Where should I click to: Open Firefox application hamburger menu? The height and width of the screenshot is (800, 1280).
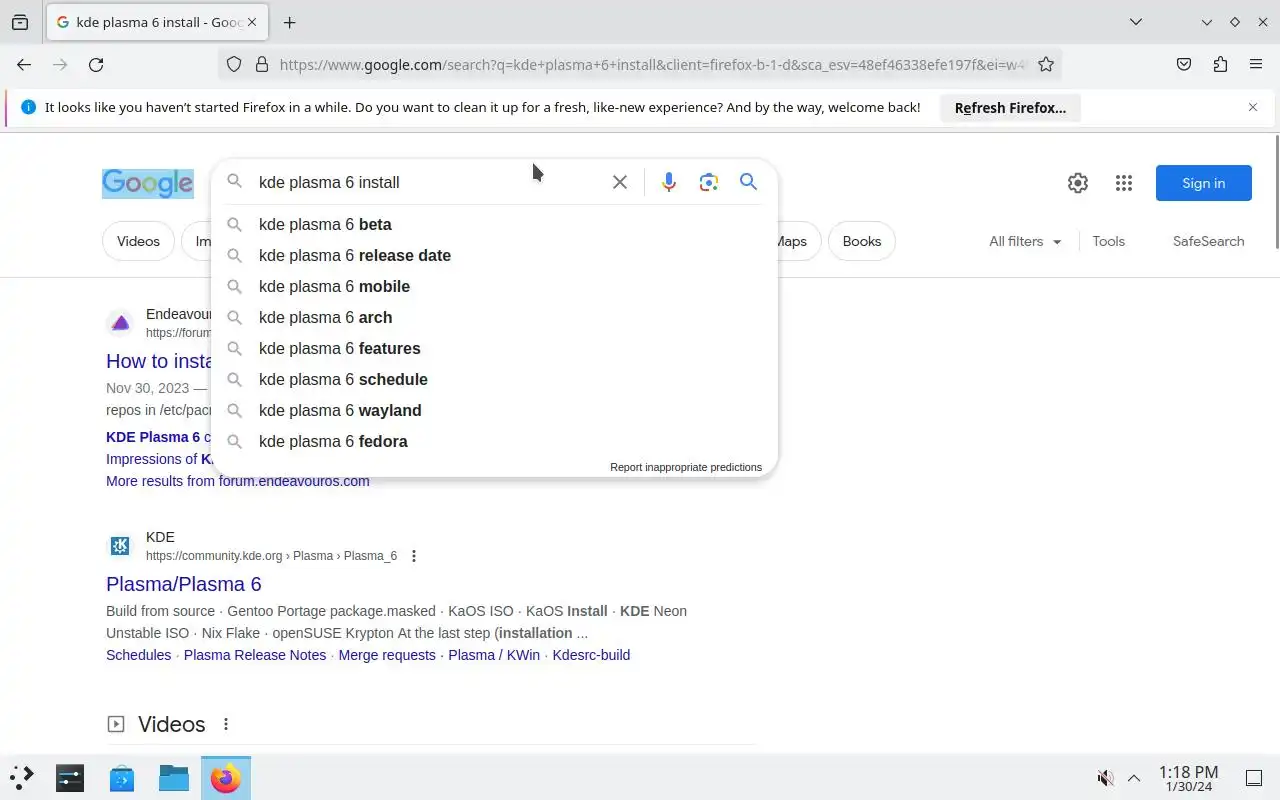[1256, 64]
